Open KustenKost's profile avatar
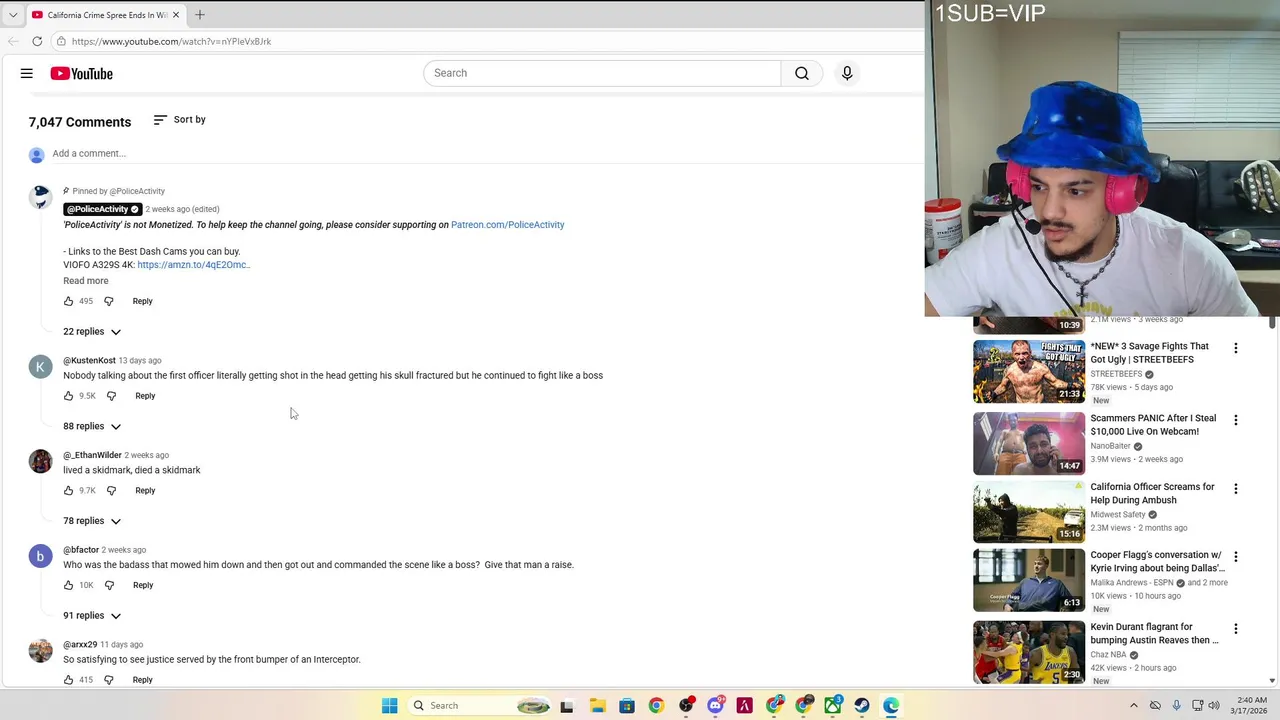 click(x=40, y=367)
